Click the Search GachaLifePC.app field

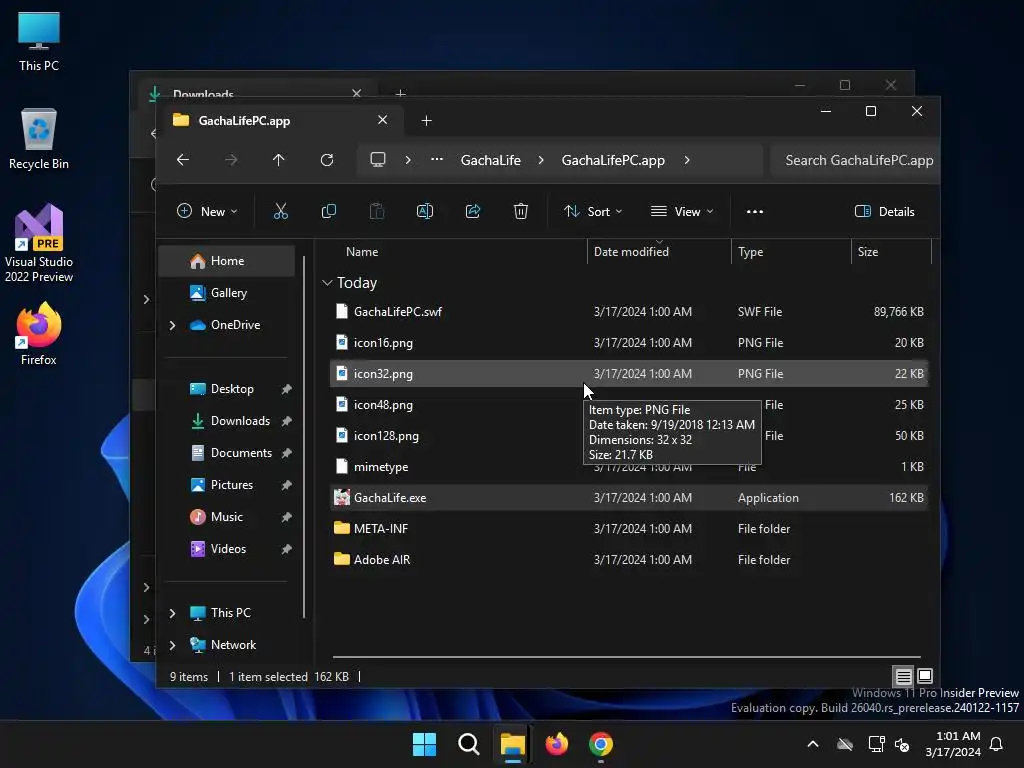[x=854, y=160]
